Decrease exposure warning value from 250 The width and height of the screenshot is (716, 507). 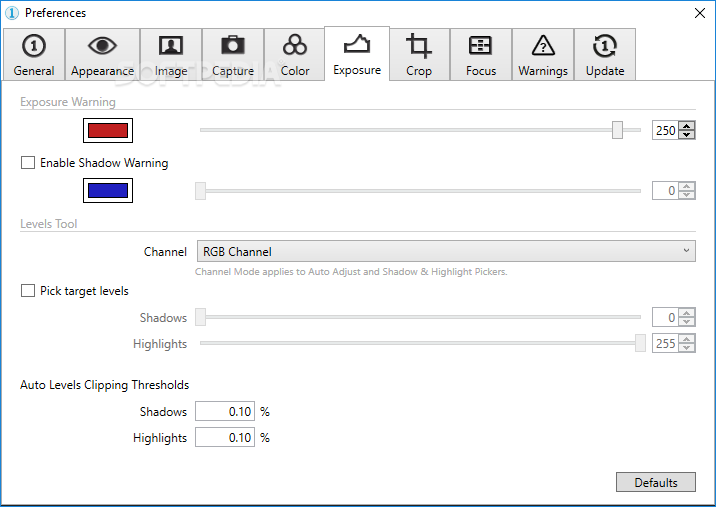[687, 135]
